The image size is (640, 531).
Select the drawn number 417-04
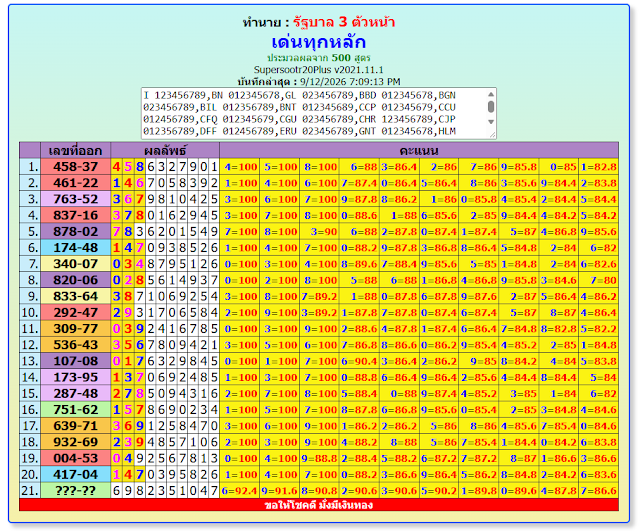pos(76,474)
